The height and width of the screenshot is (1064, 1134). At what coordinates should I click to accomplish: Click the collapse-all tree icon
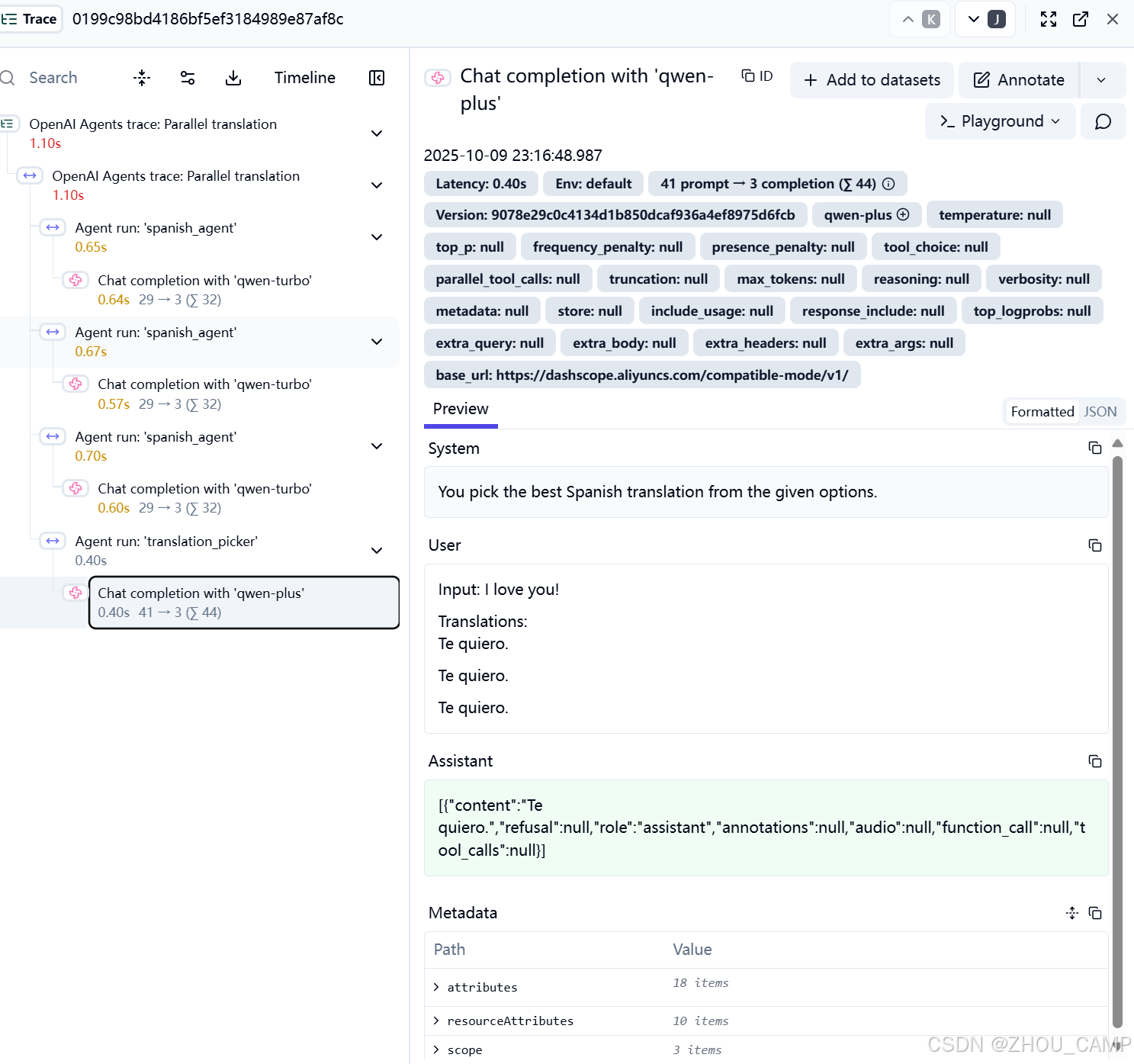142,78
